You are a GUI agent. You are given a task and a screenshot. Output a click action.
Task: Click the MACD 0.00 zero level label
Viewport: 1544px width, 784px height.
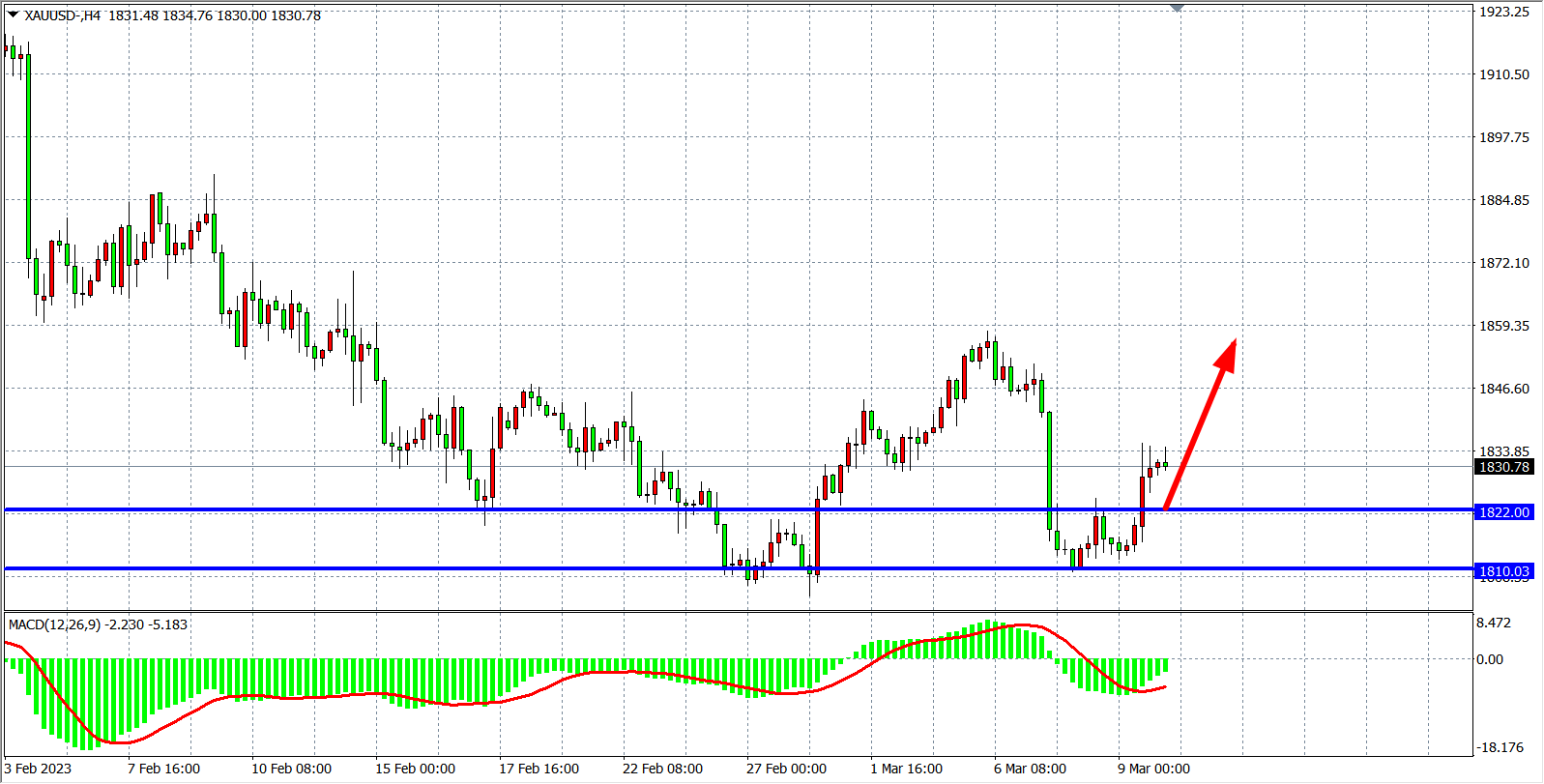[1490, 659]
